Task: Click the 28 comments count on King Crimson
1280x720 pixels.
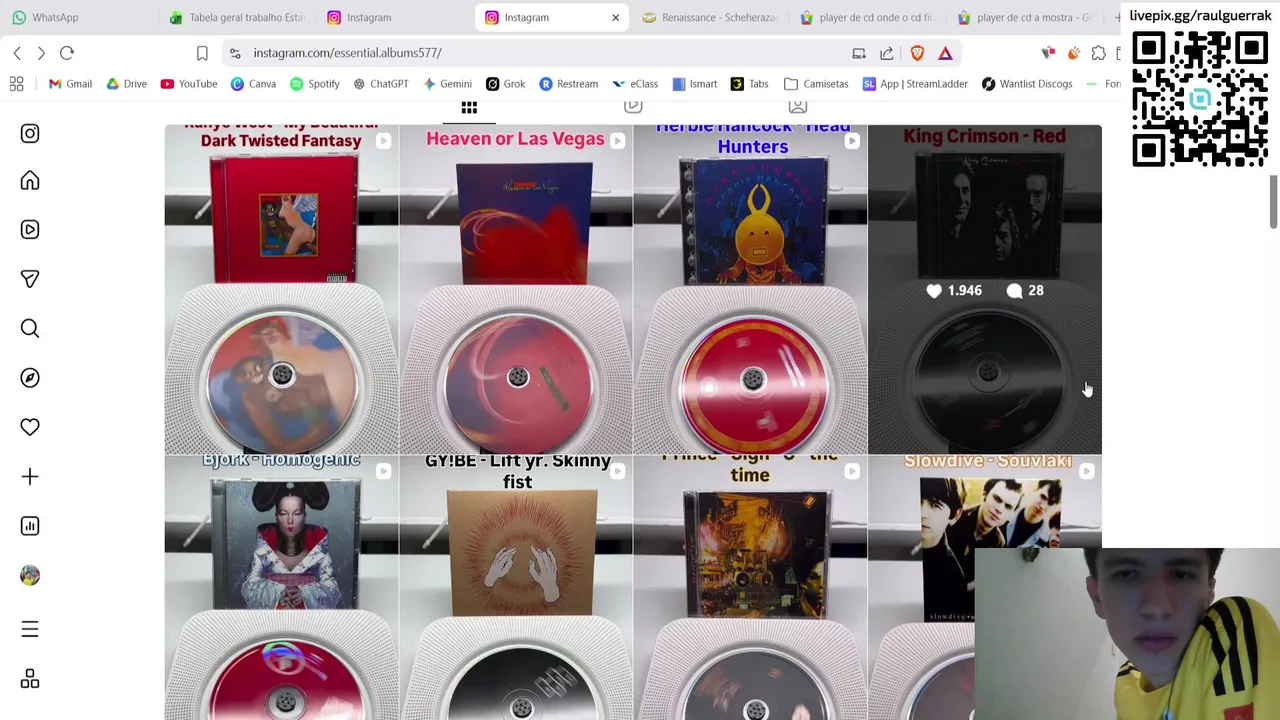Action: 1026,291
